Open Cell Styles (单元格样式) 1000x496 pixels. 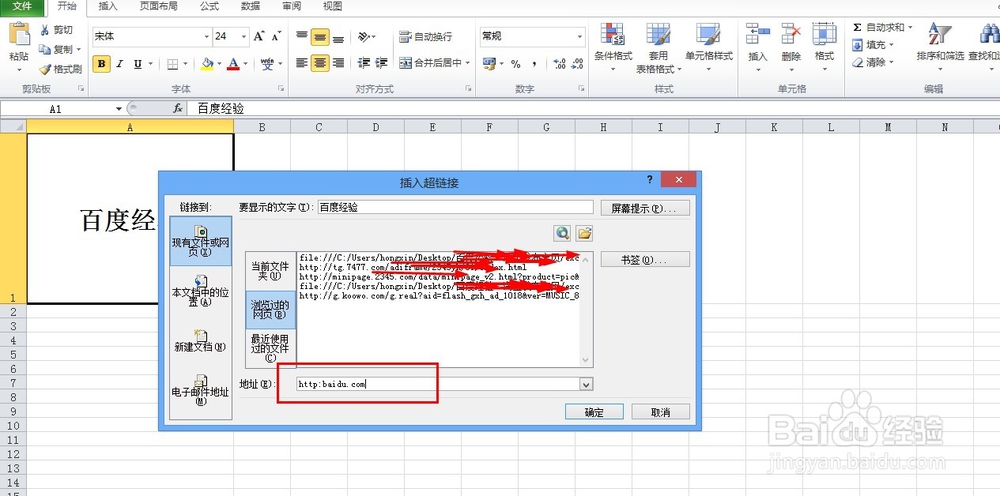pos(709,47)
